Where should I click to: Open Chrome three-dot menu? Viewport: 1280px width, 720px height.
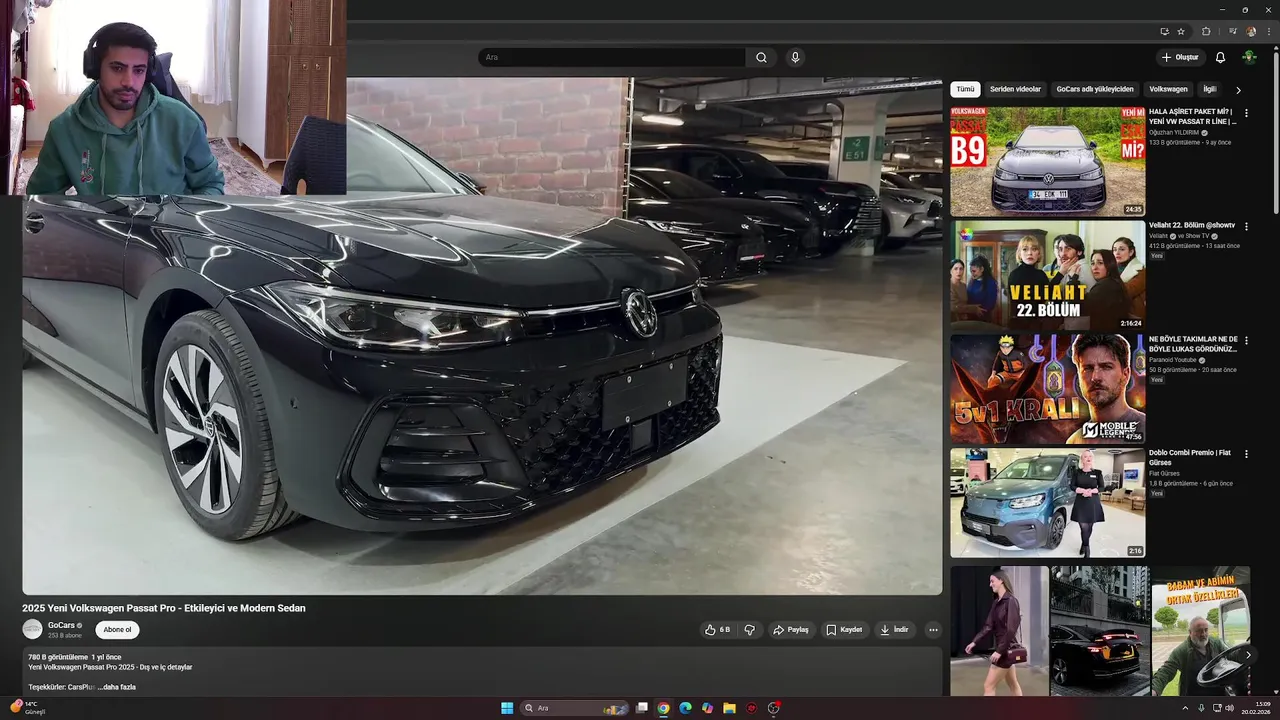[x=1268, y=31]
